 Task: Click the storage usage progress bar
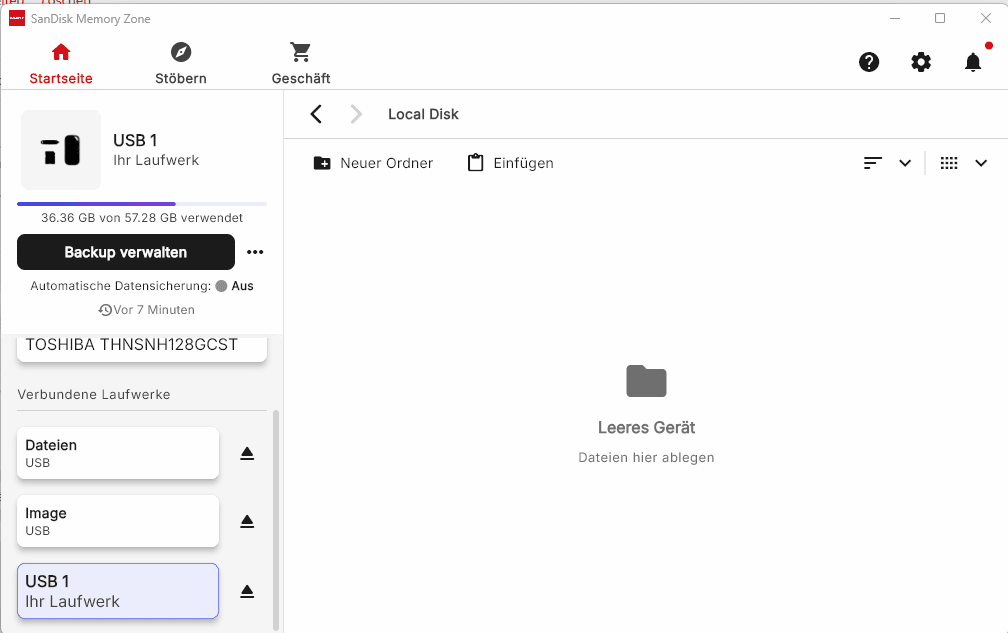coord(142,204)
